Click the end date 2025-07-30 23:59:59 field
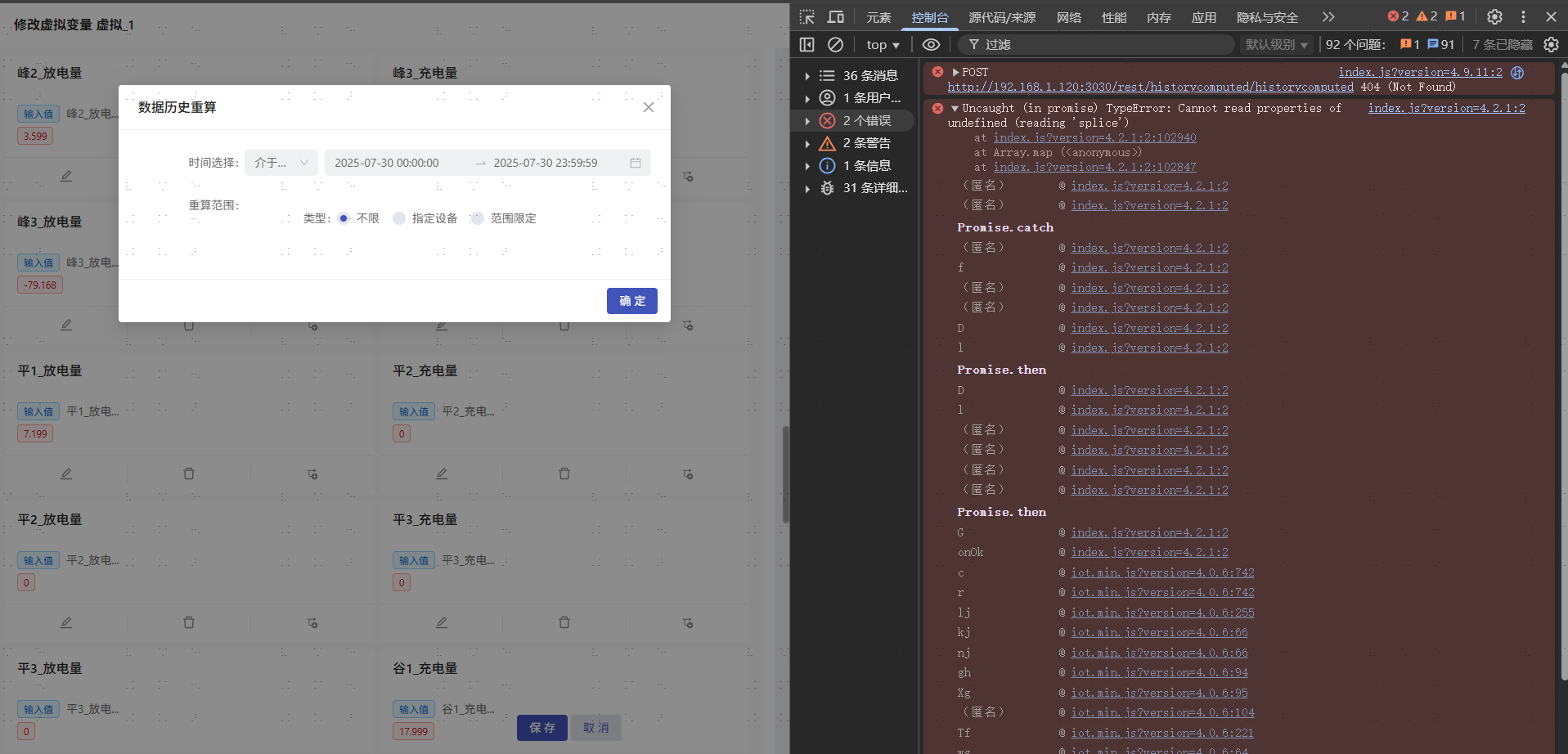This screenshot has height=754, width=1568. [546, 163]
